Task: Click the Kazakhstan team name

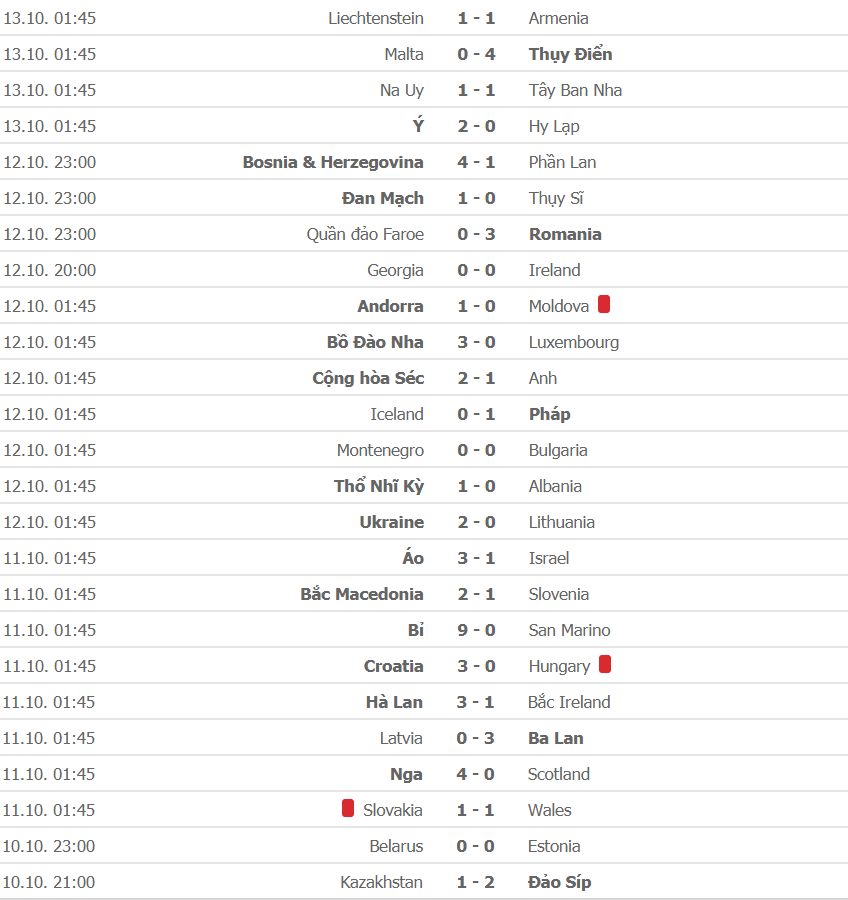Action: click(381, 882)
